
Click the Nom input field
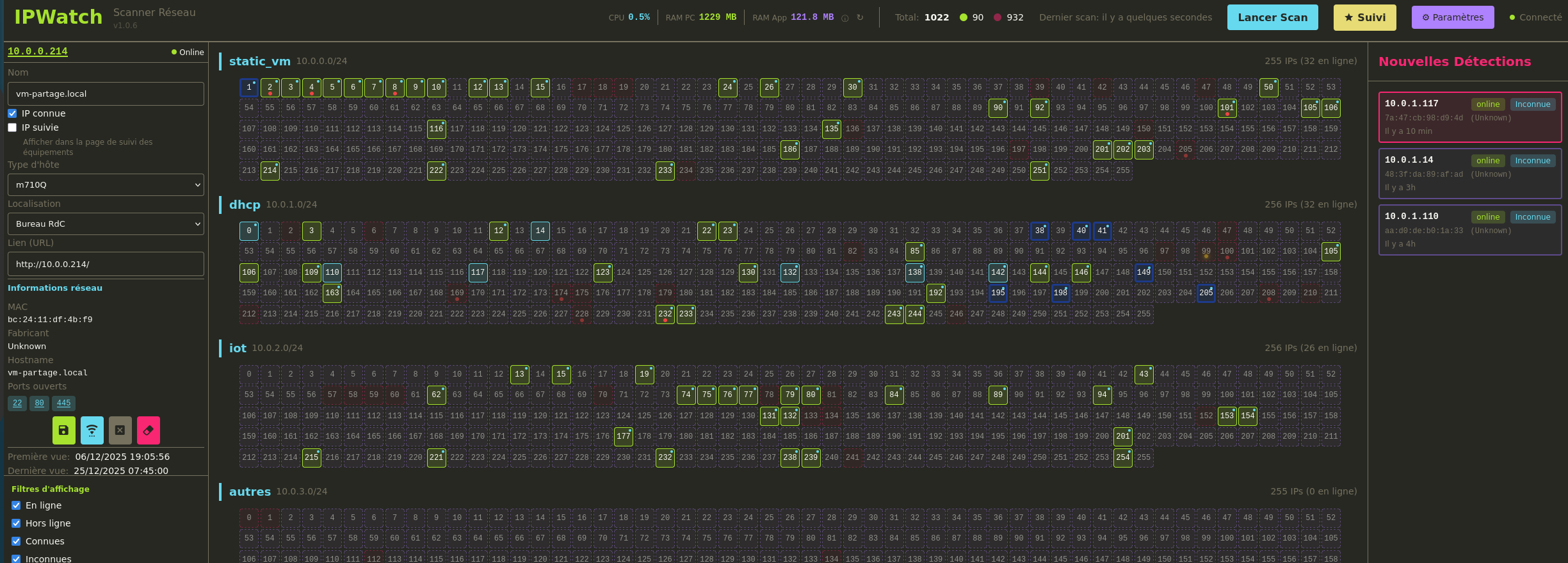(x=106, y=94)
